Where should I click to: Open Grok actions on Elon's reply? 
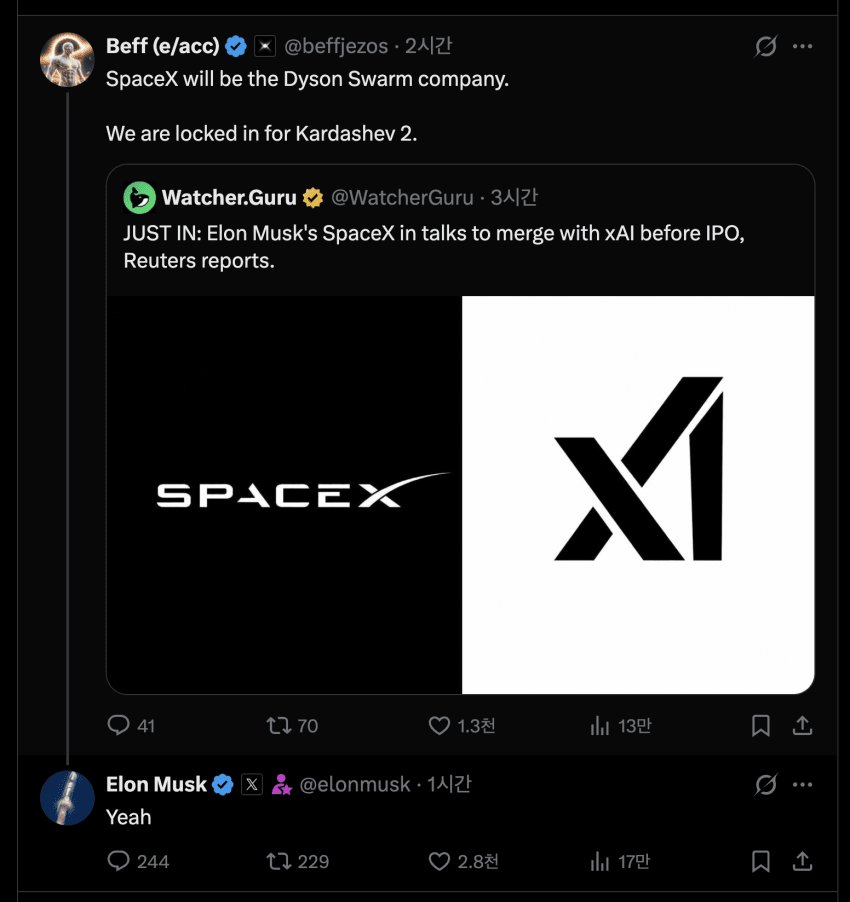click(765, 784)
